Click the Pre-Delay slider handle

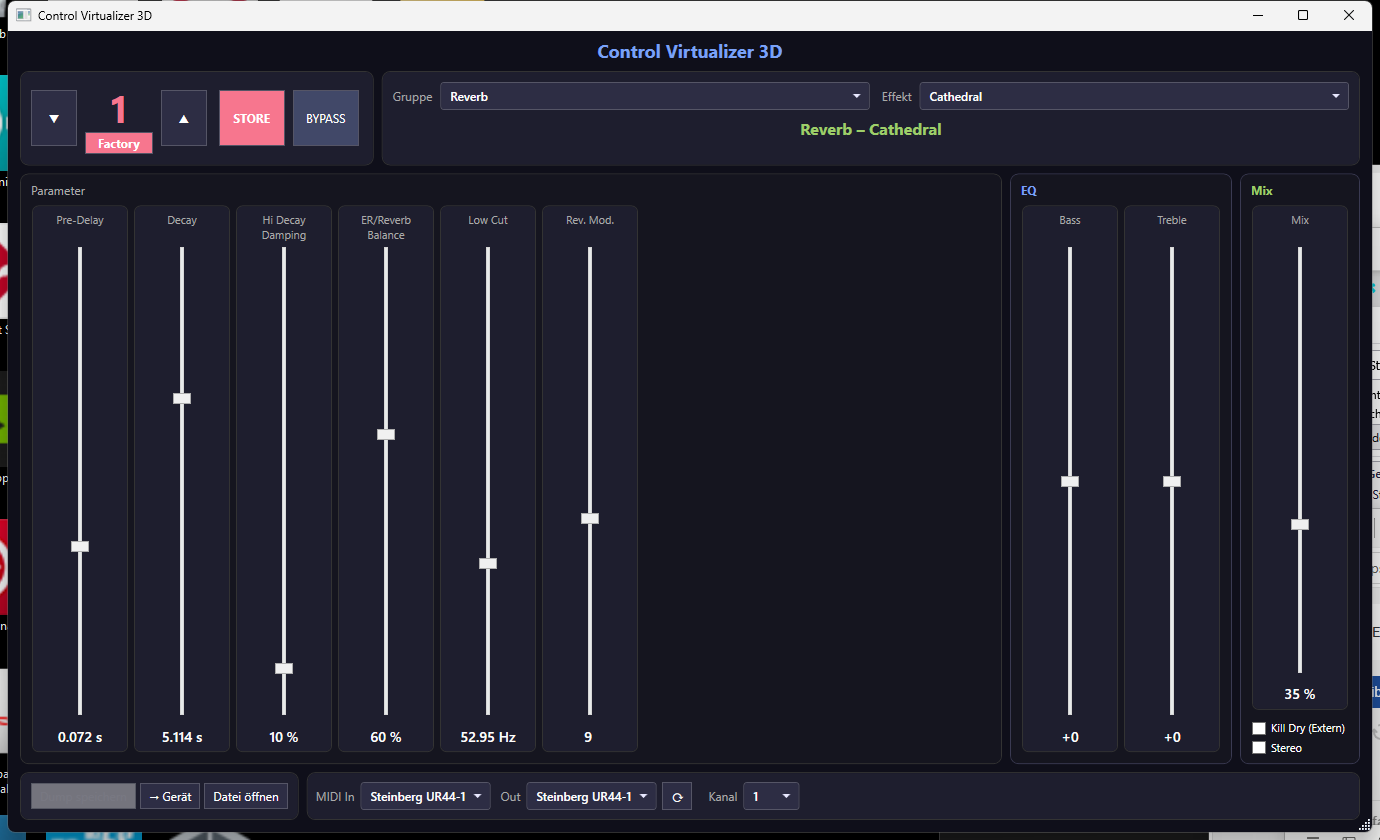tap(80, 546)
